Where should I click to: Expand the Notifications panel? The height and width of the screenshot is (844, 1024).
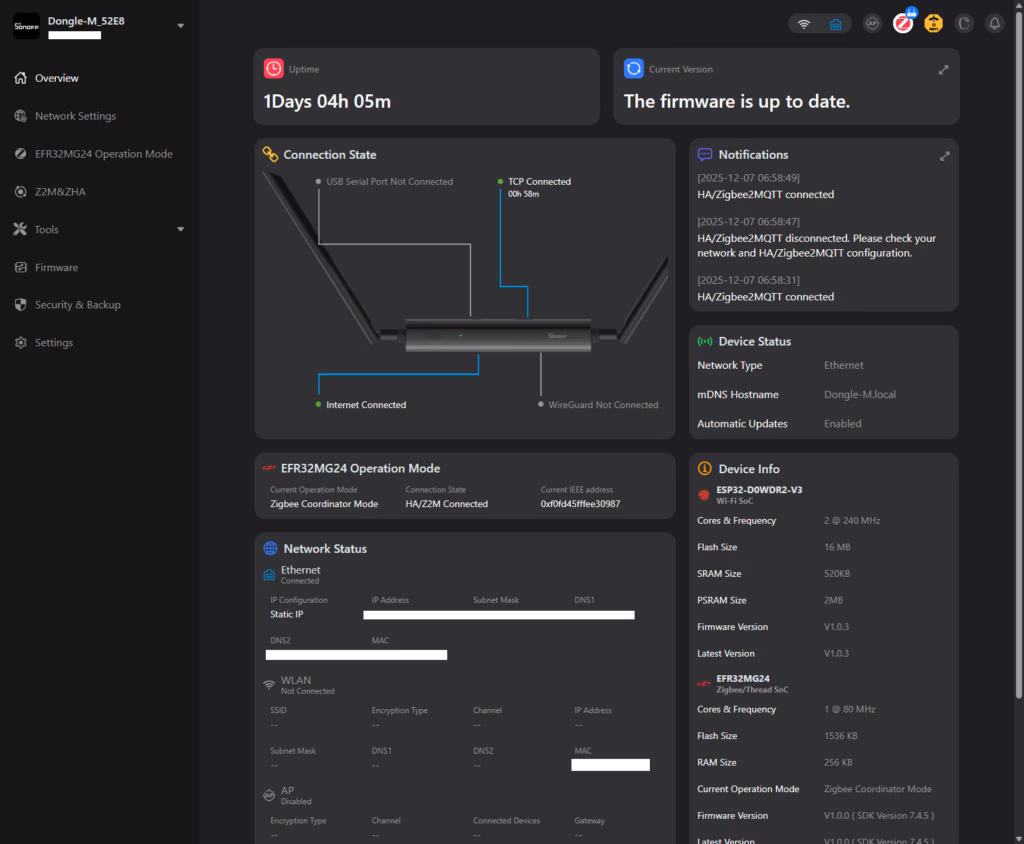(943, 156)
